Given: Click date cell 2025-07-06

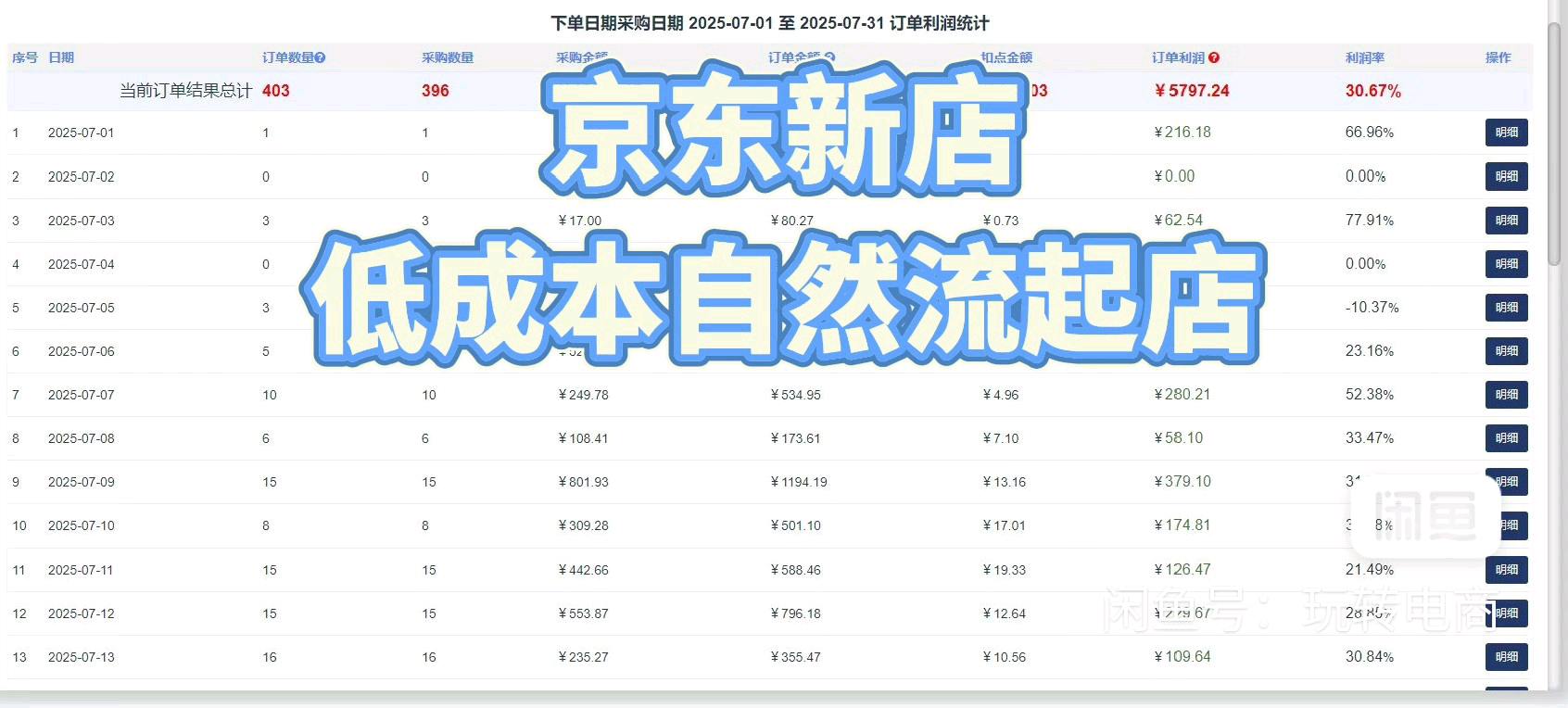Looking at the screenshot, I should coord(82,351).
